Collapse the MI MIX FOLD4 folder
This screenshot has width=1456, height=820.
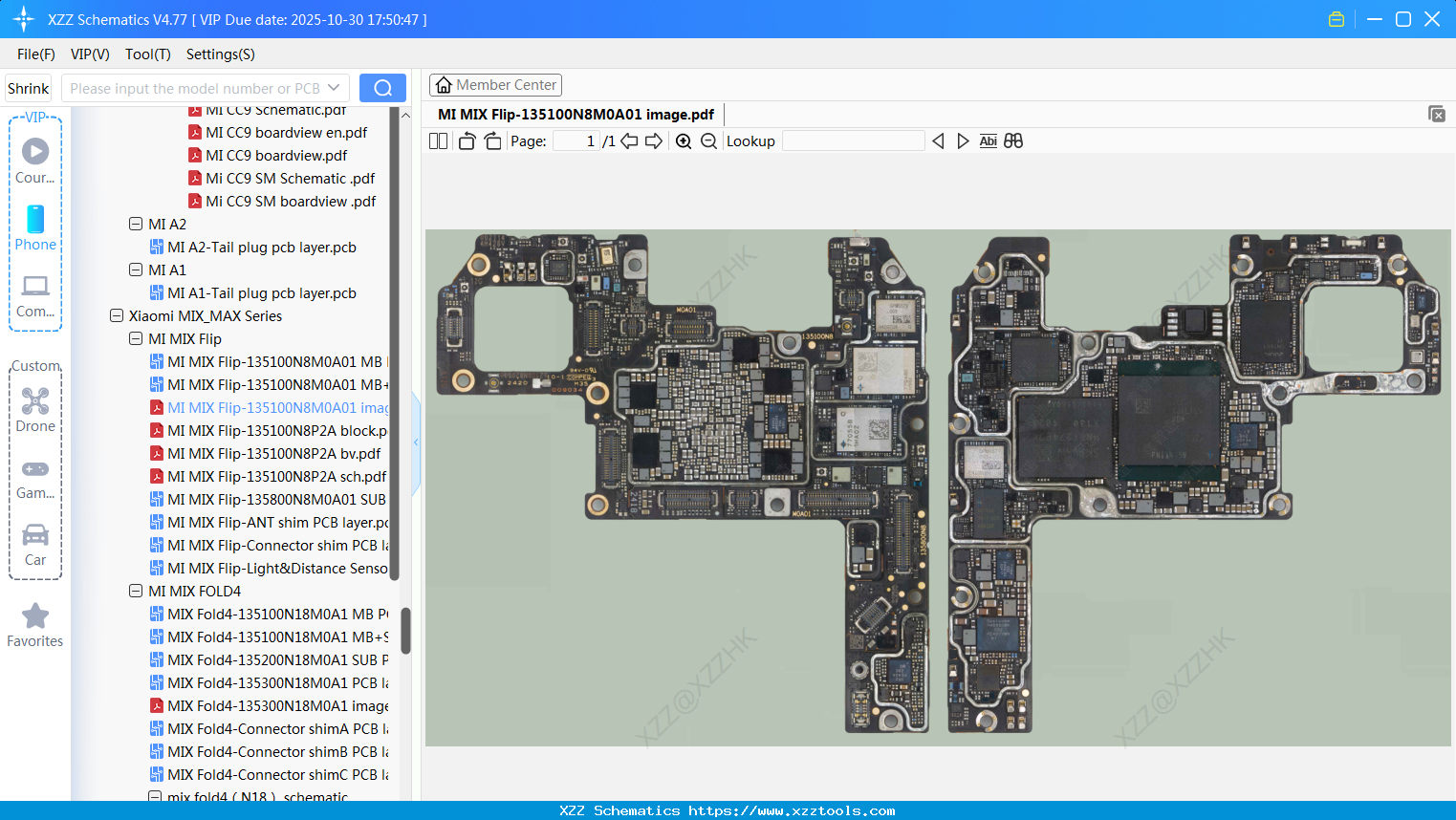click(136, 592)
